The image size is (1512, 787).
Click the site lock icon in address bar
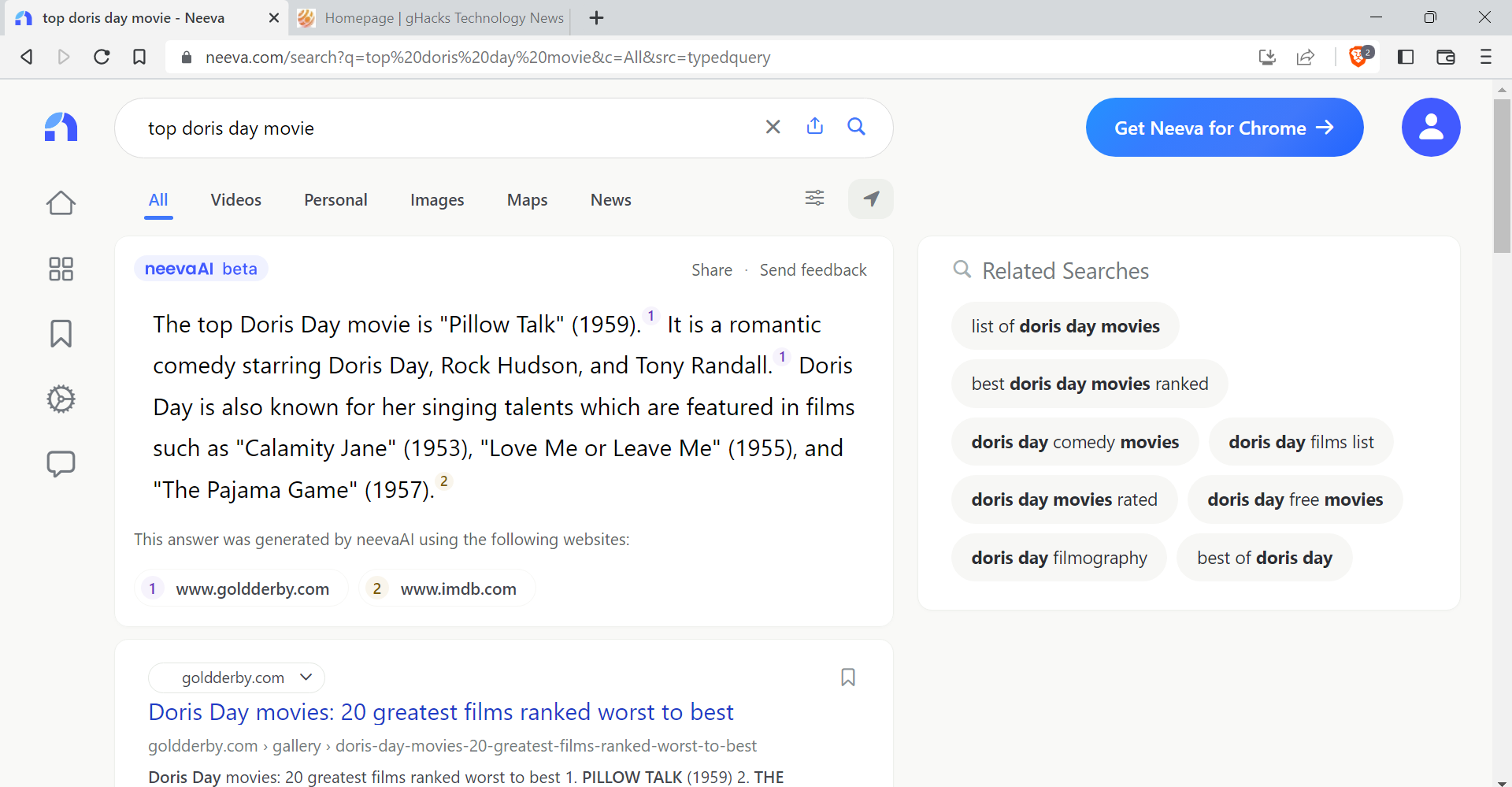point(187,57)
